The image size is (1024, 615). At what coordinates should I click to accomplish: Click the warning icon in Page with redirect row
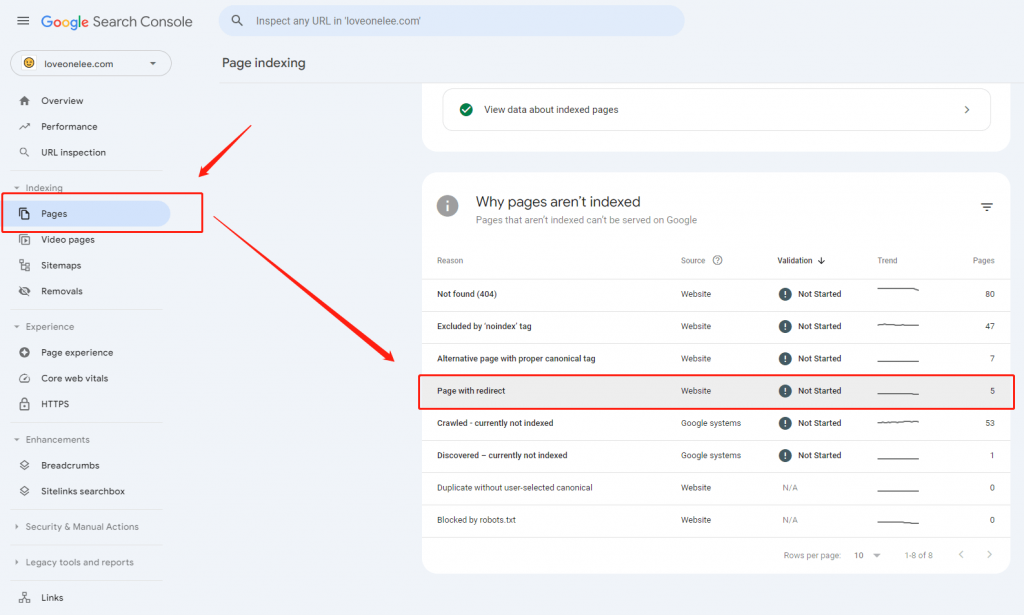(x=785, y=391)
